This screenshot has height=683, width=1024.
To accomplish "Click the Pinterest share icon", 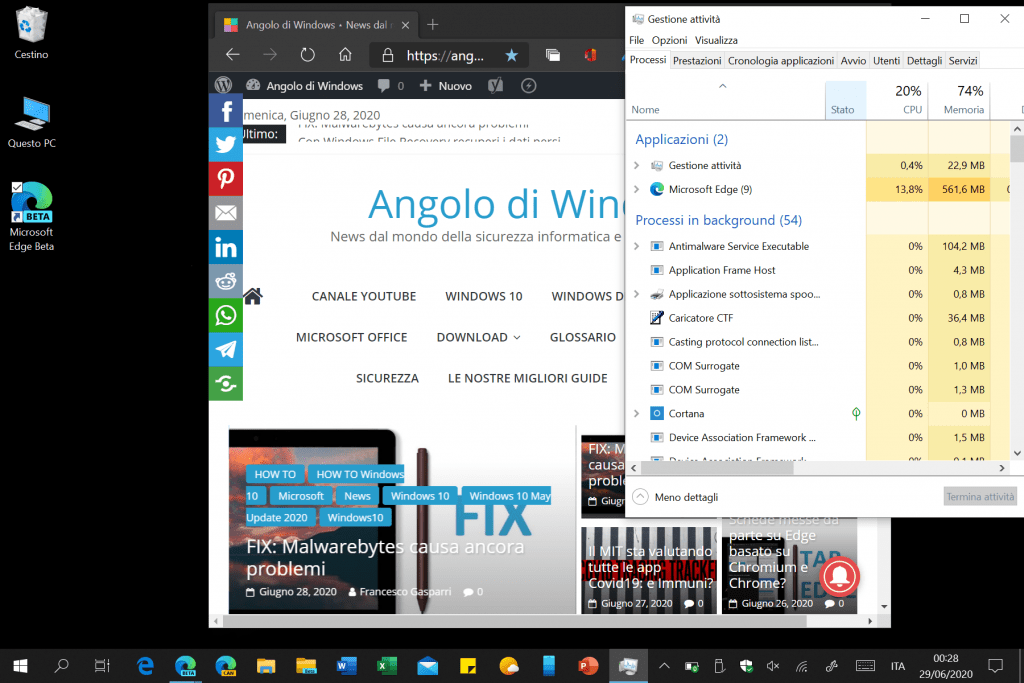I will [226, 179].
